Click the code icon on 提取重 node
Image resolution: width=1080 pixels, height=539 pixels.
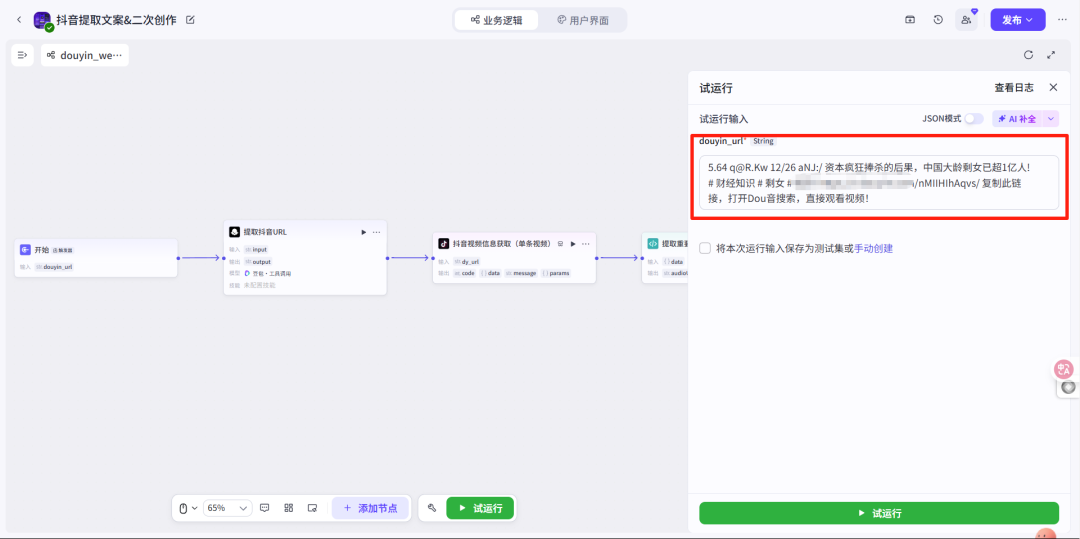(653, 244)
